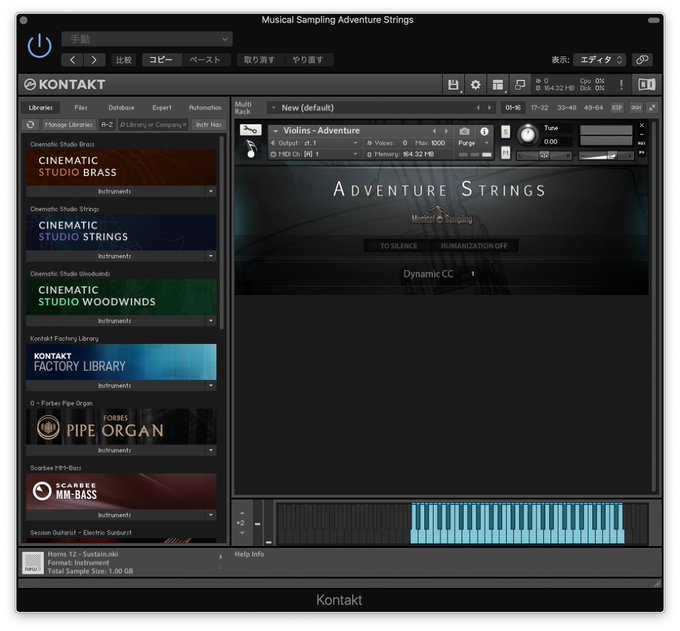Click the exclamation panic button
The height and width of the screenshot is (631, 680).
click(621, 85)
